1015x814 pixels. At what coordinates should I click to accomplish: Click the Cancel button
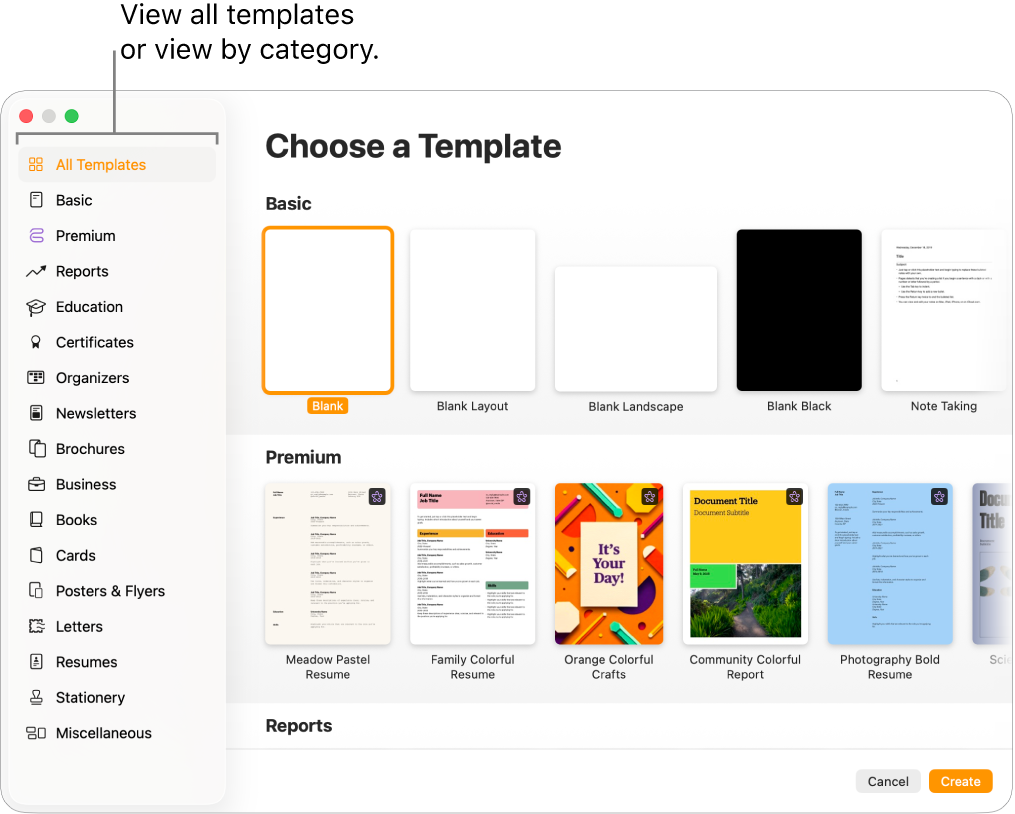pyautogui.click(x=888, y=781)
